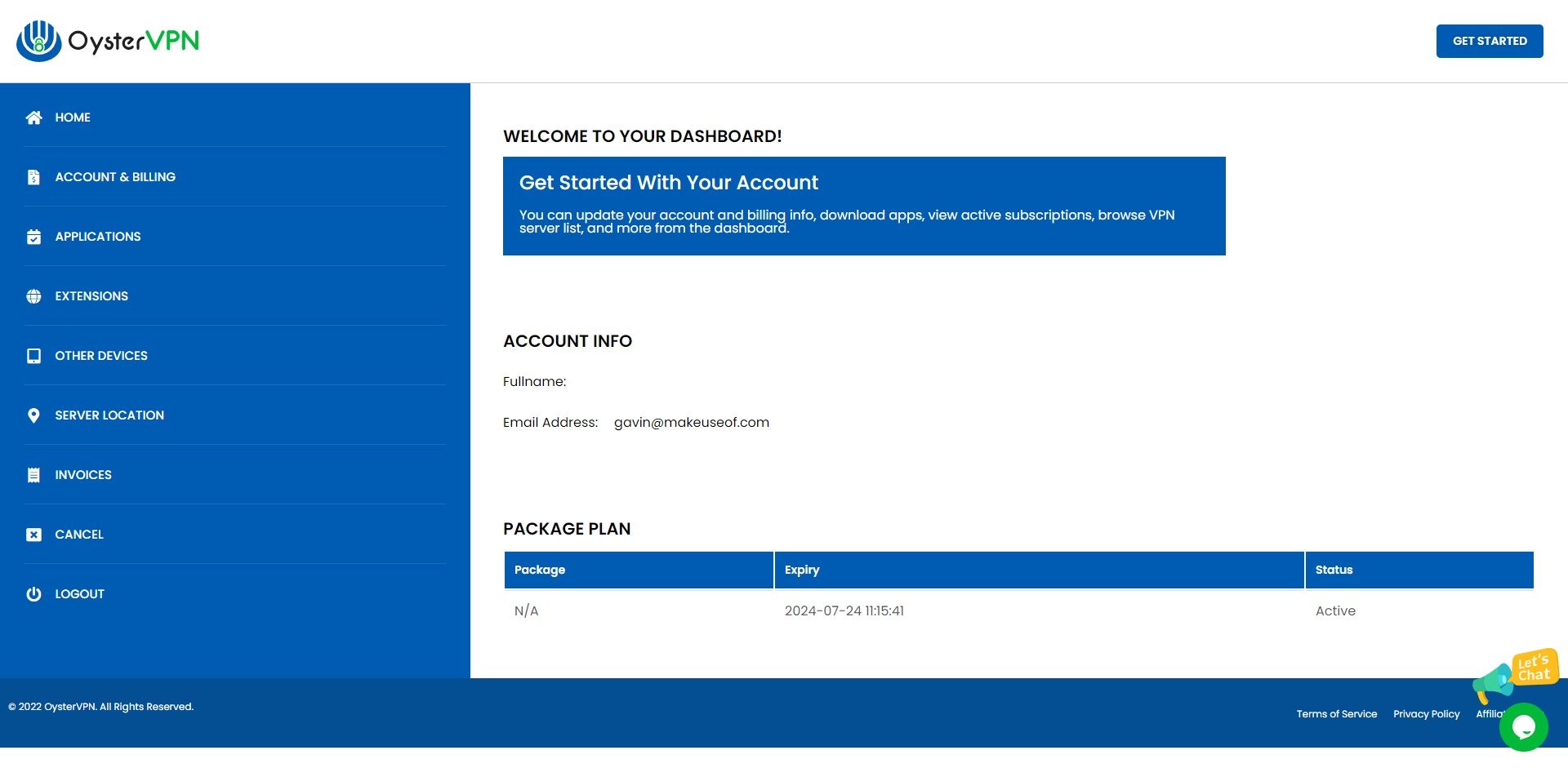Open Applications via its calendar-style icon
The width and height of the screenshot is (1568, 768).
33,237
